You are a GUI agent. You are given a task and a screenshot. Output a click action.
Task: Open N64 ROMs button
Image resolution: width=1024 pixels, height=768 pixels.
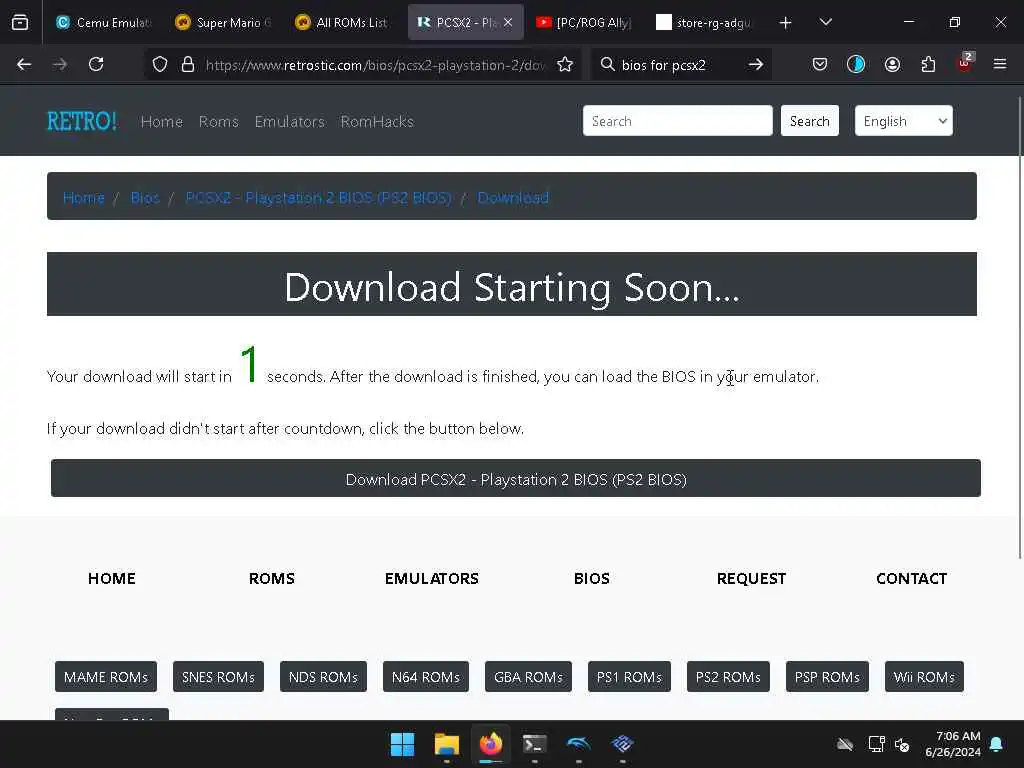coord(426,677)
